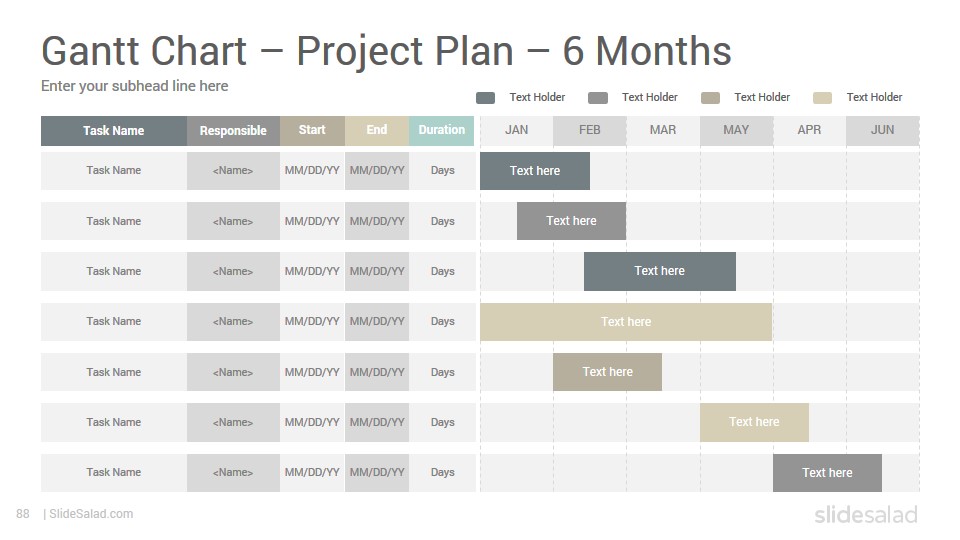This screenshot has height=540, width=960.
Task: Select the beige legend color swatch
Action: pyautogui.click(x=822, y=98)
